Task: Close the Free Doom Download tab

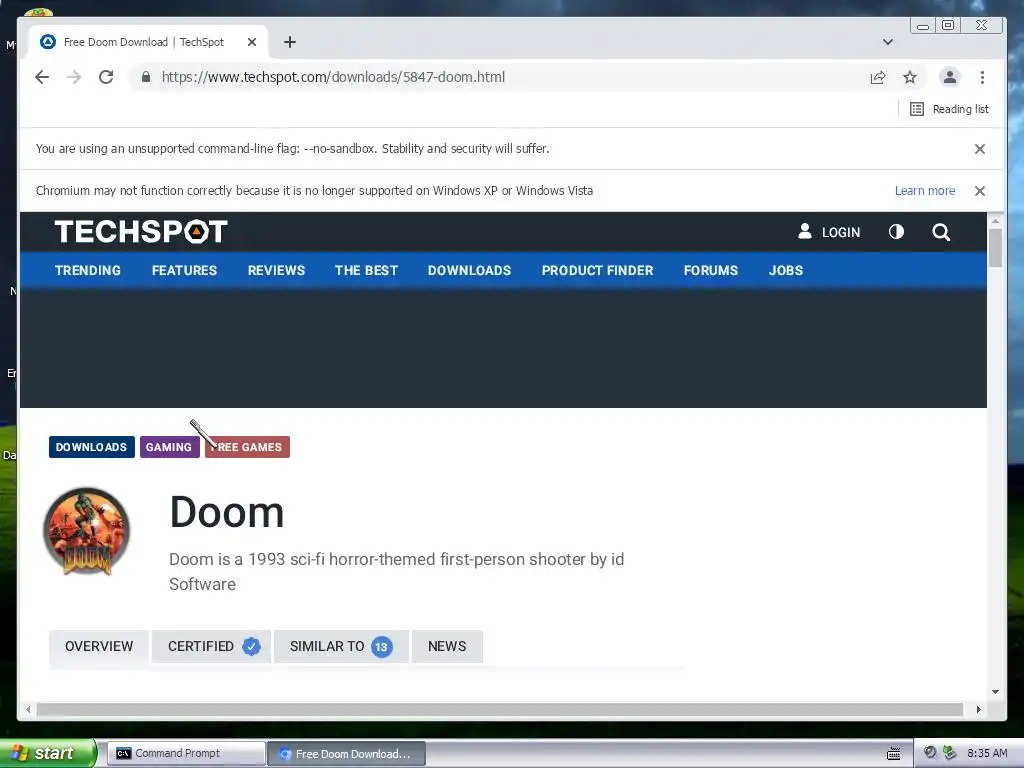Action: pos(252,42)
